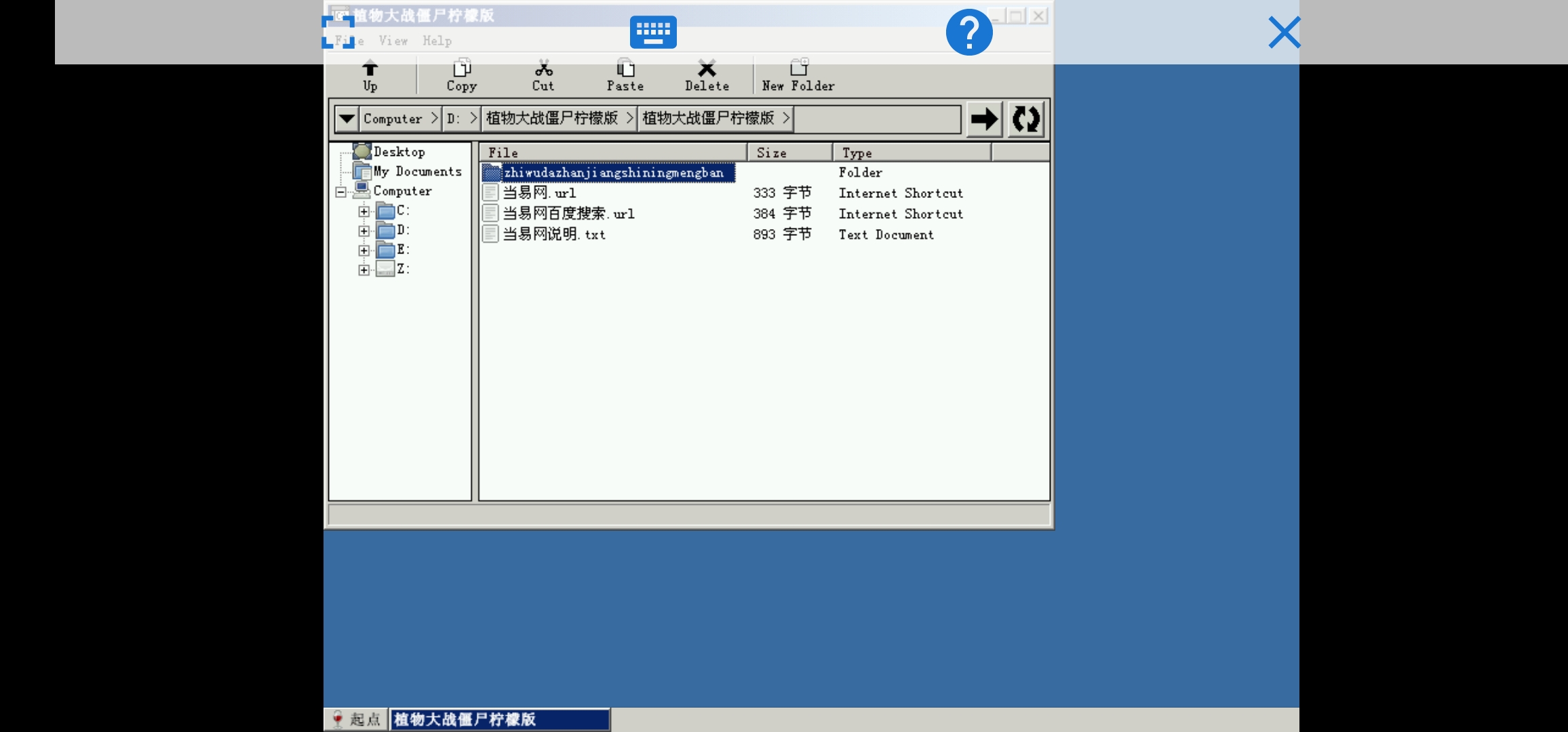
Task: Collapse the Computer tree node
Action: pyautogui.click(x=340, y=192)
